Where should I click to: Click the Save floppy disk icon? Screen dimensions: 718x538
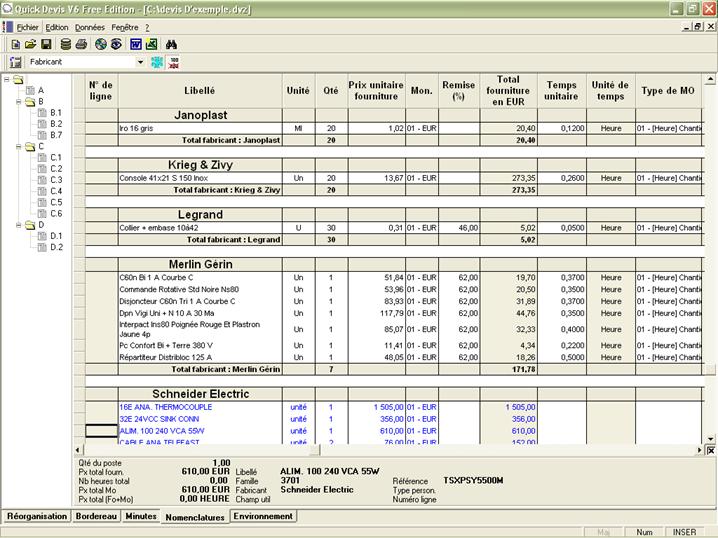(47, 44)
